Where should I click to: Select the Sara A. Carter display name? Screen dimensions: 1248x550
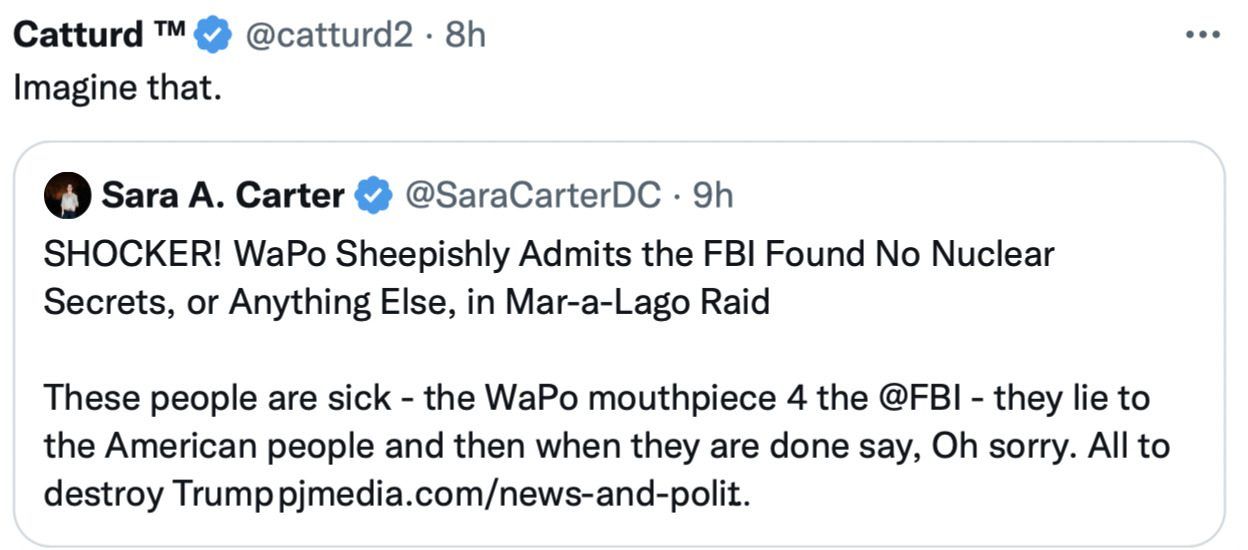[x=222, y=196]
